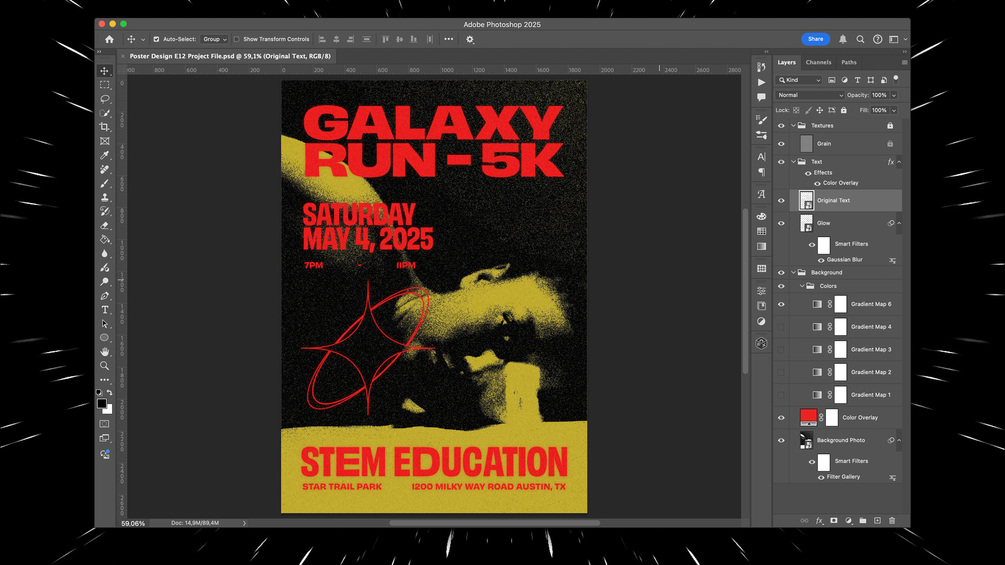This screenshot has width=1005, height=565.
Task: Click the zoom percentage field 59,06%
Action: (x=133, y=523)
